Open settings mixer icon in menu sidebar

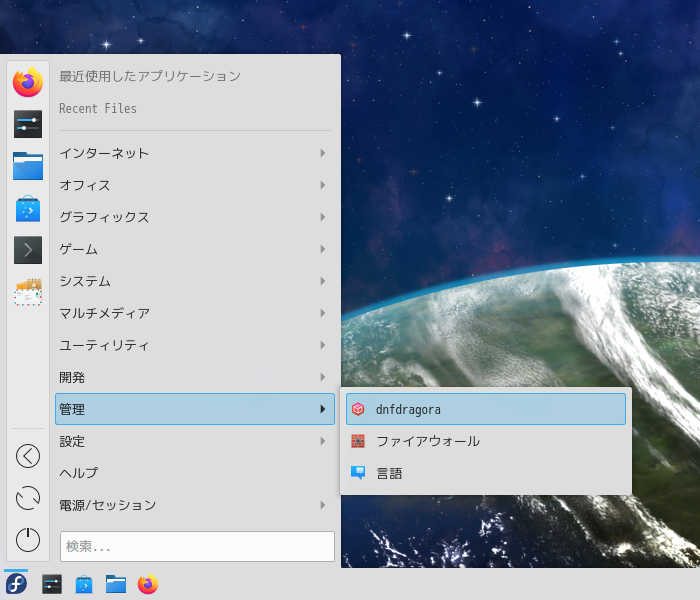pos(28,124)
